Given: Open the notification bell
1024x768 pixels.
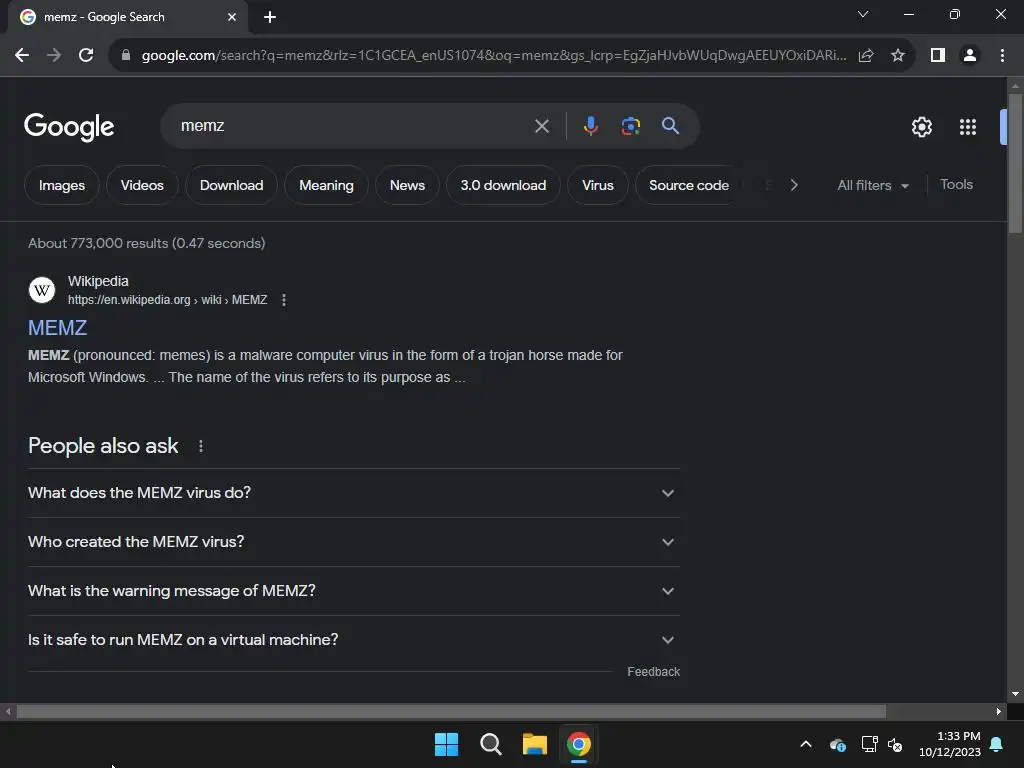Looking at the screenshot, I should [997, 744].
